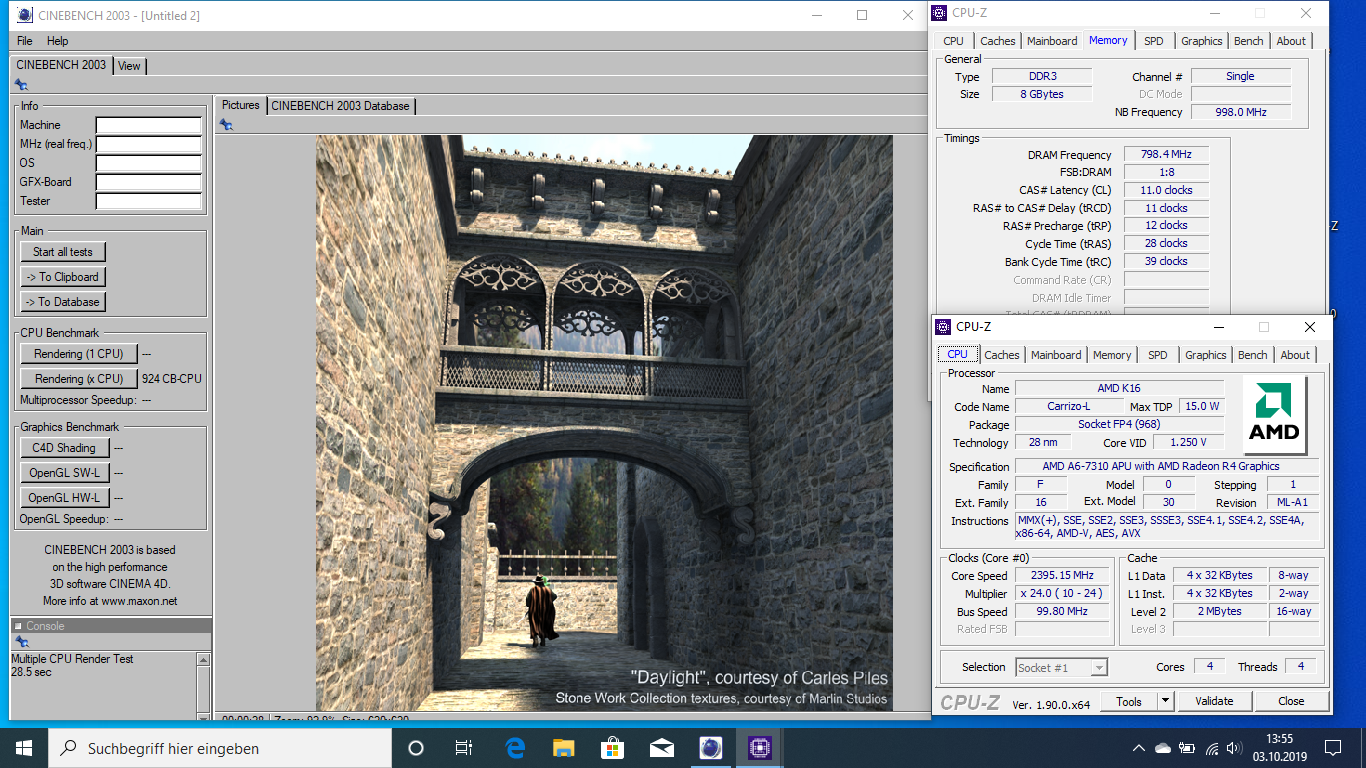Viewport: 1366px width, 768px height.
Task: Open CPU tab in Memory CPU-Z window
Action: (954, 41)
